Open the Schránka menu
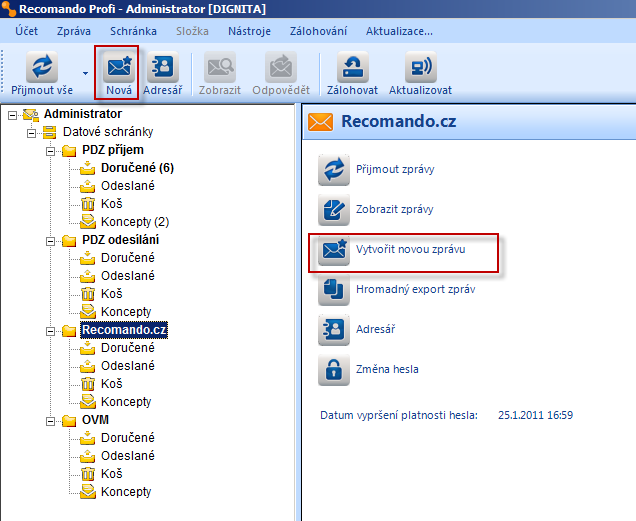 pyautogui.click(x=133, y=31)
